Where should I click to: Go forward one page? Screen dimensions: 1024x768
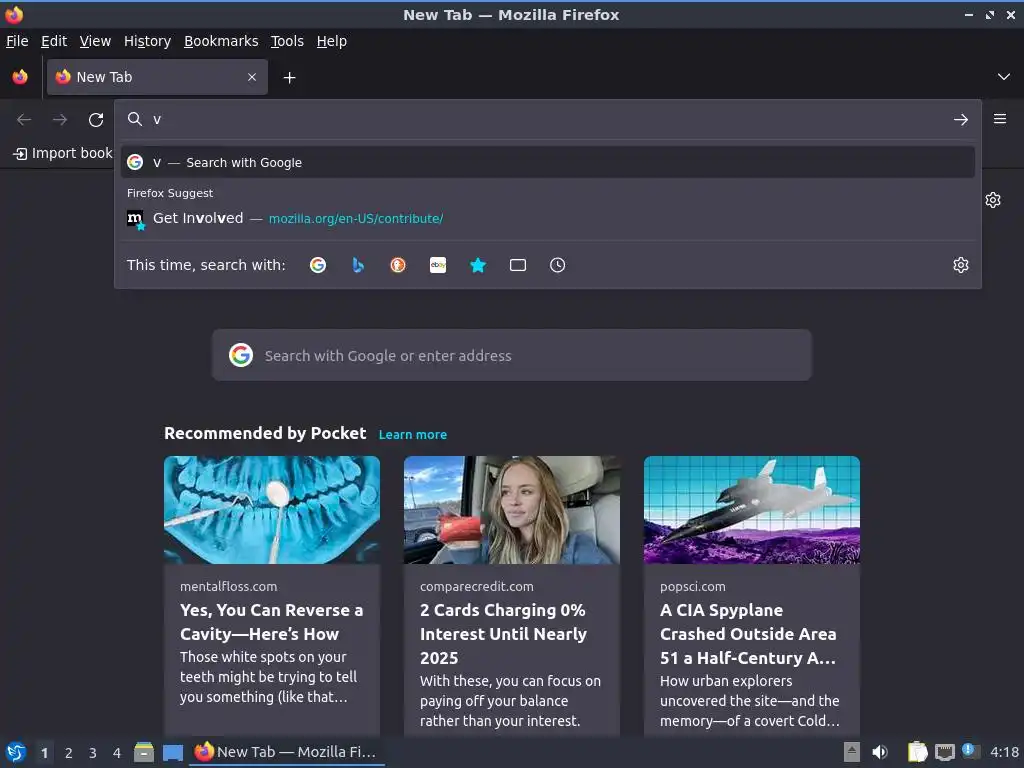click(60, 120)
